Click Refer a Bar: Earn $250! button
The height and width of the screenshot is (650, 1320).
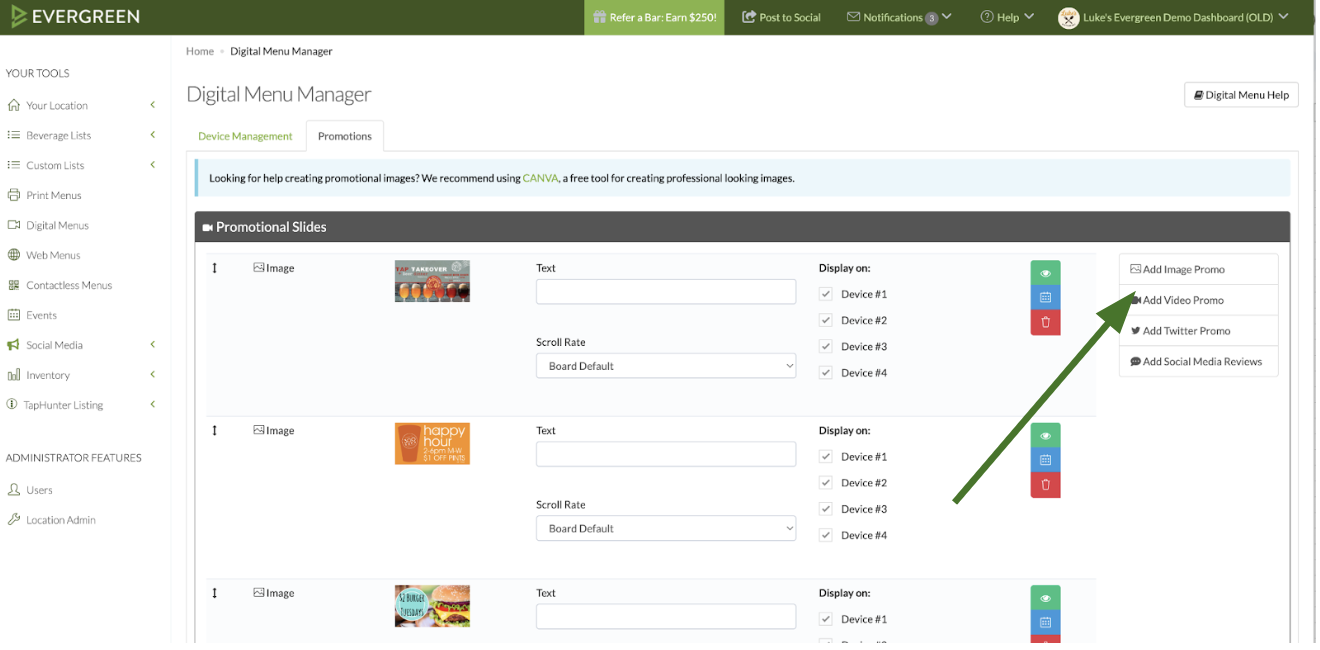(x=655, y=17)
